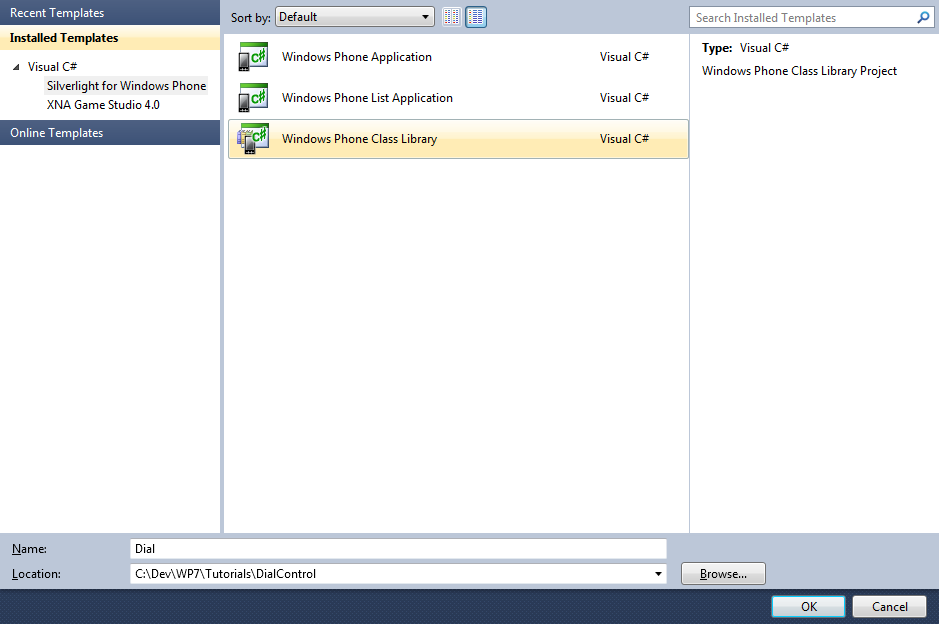Open Online Templates section
939x624 pixels.
pyautogui.click(x=110, y=132)
